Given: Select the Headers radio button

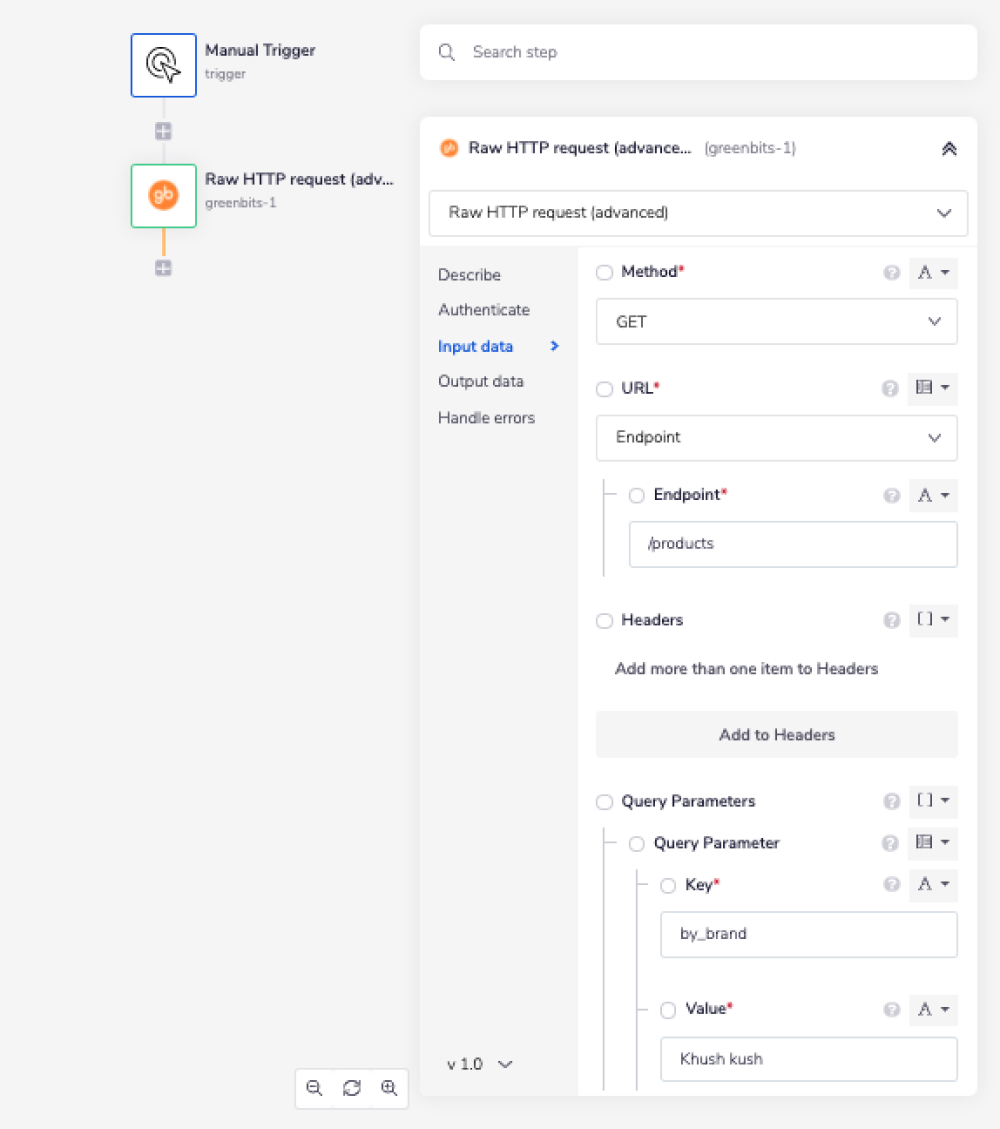Looking at the screenshot, I should tap(604, 621).
